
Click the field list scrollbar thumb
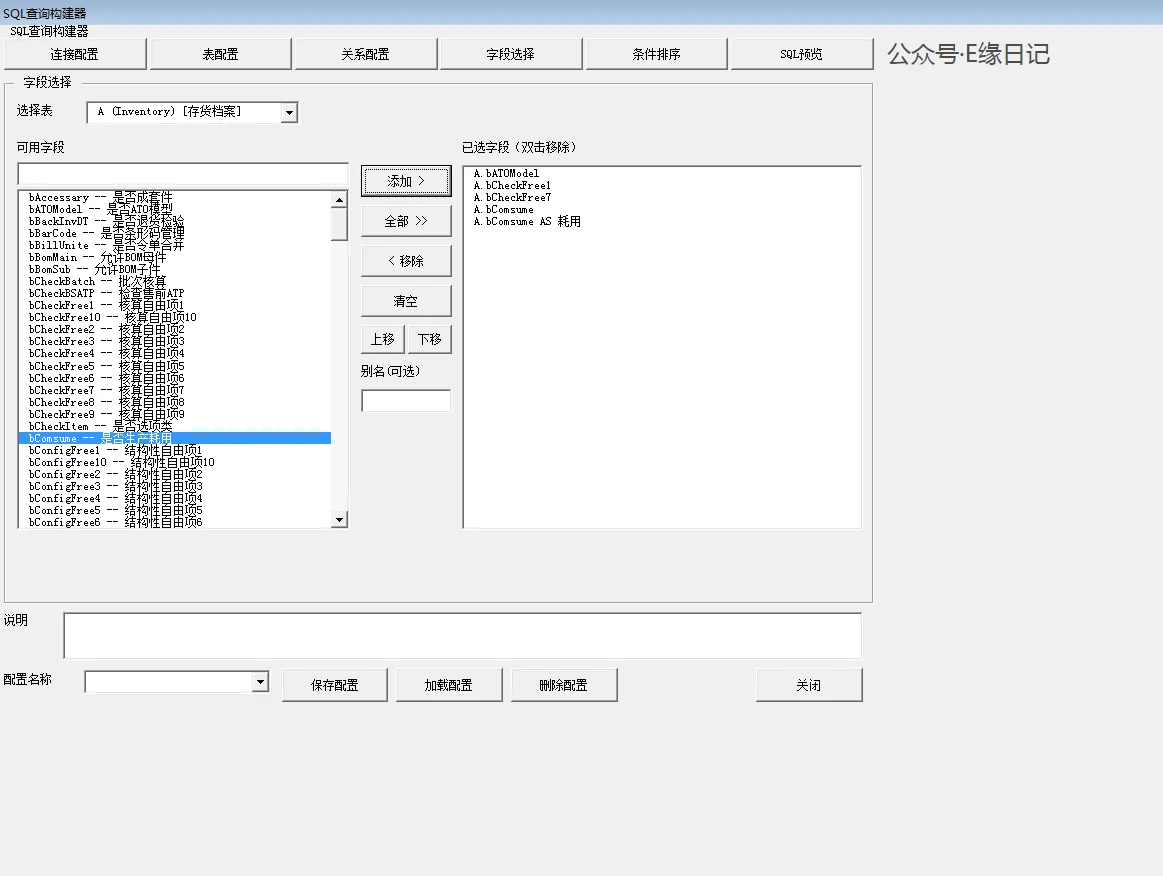tap(339, 225)
